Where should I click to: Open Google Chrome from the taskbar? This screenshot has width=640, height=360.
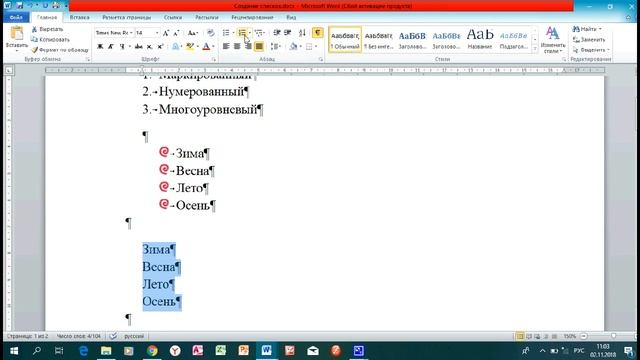(152, 351)
